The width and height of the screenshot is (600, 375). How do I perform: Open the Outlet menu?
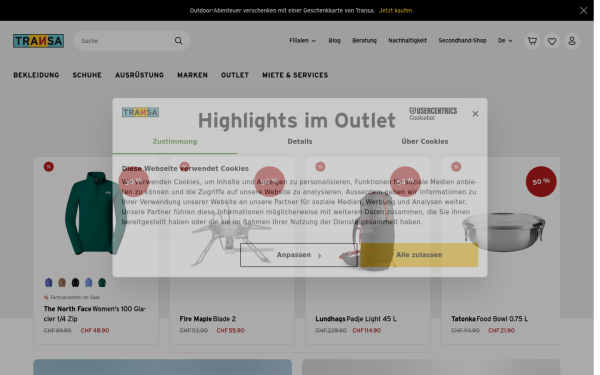(235, 75)
